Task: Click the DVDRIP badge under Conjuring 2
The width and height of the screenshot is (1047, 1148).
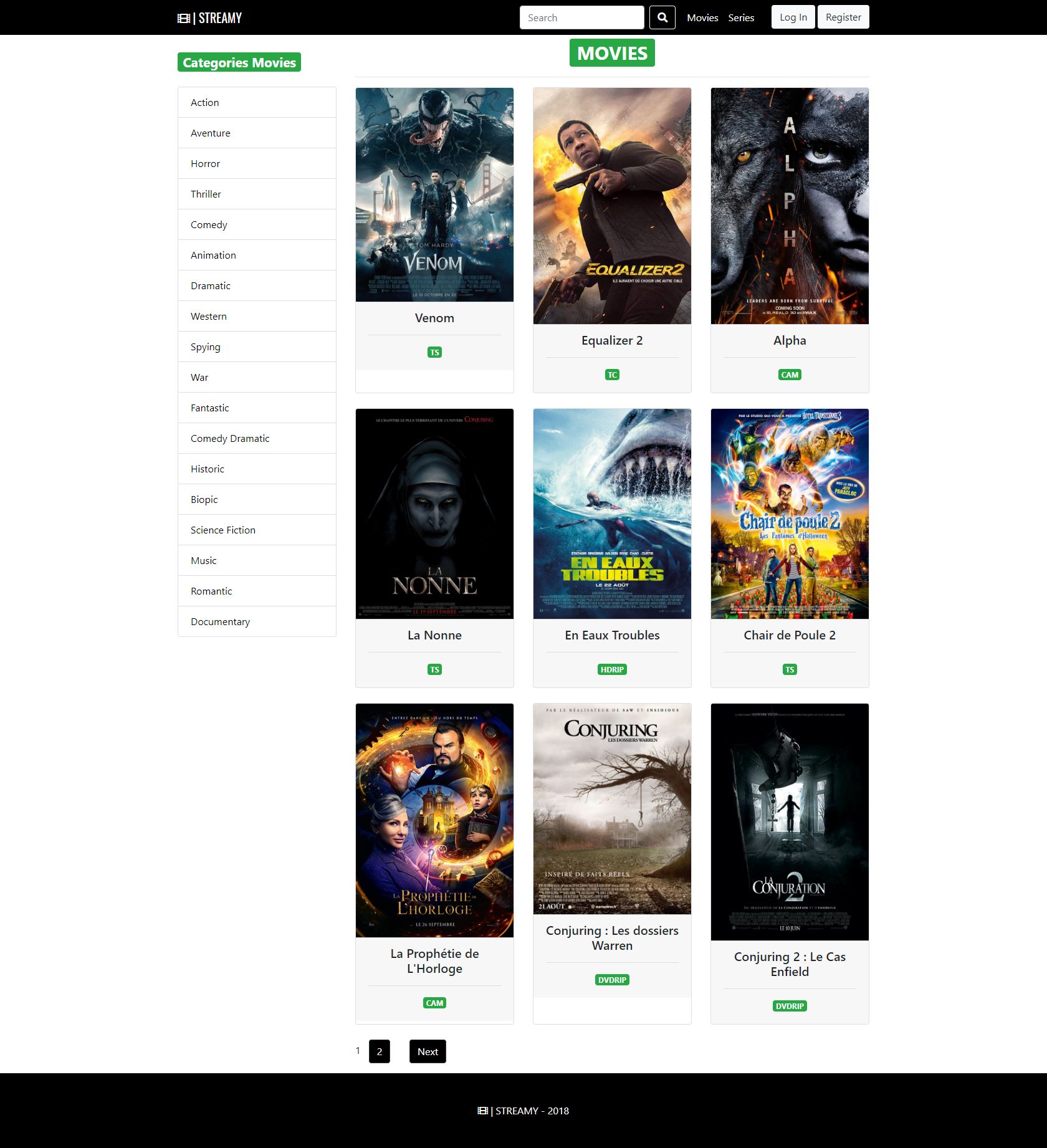Action: (790, 1006)
